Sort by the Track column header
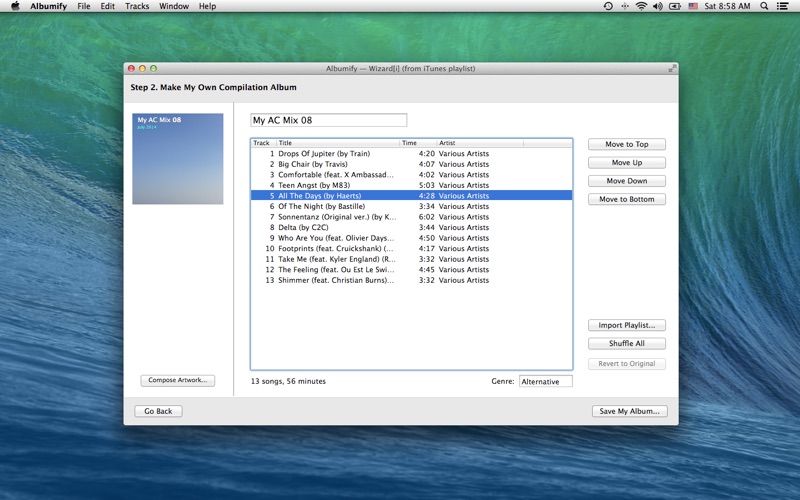 click(x=263, y=143)
